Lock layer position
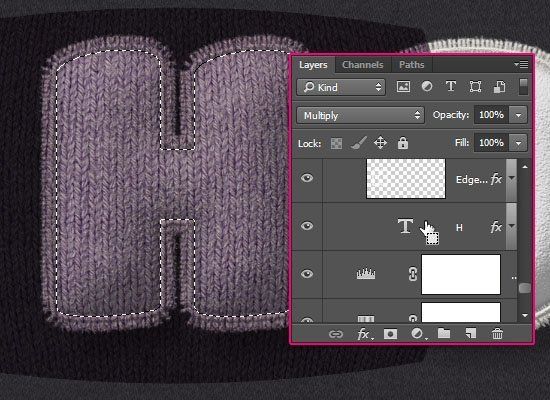 (x=381, y=143)
